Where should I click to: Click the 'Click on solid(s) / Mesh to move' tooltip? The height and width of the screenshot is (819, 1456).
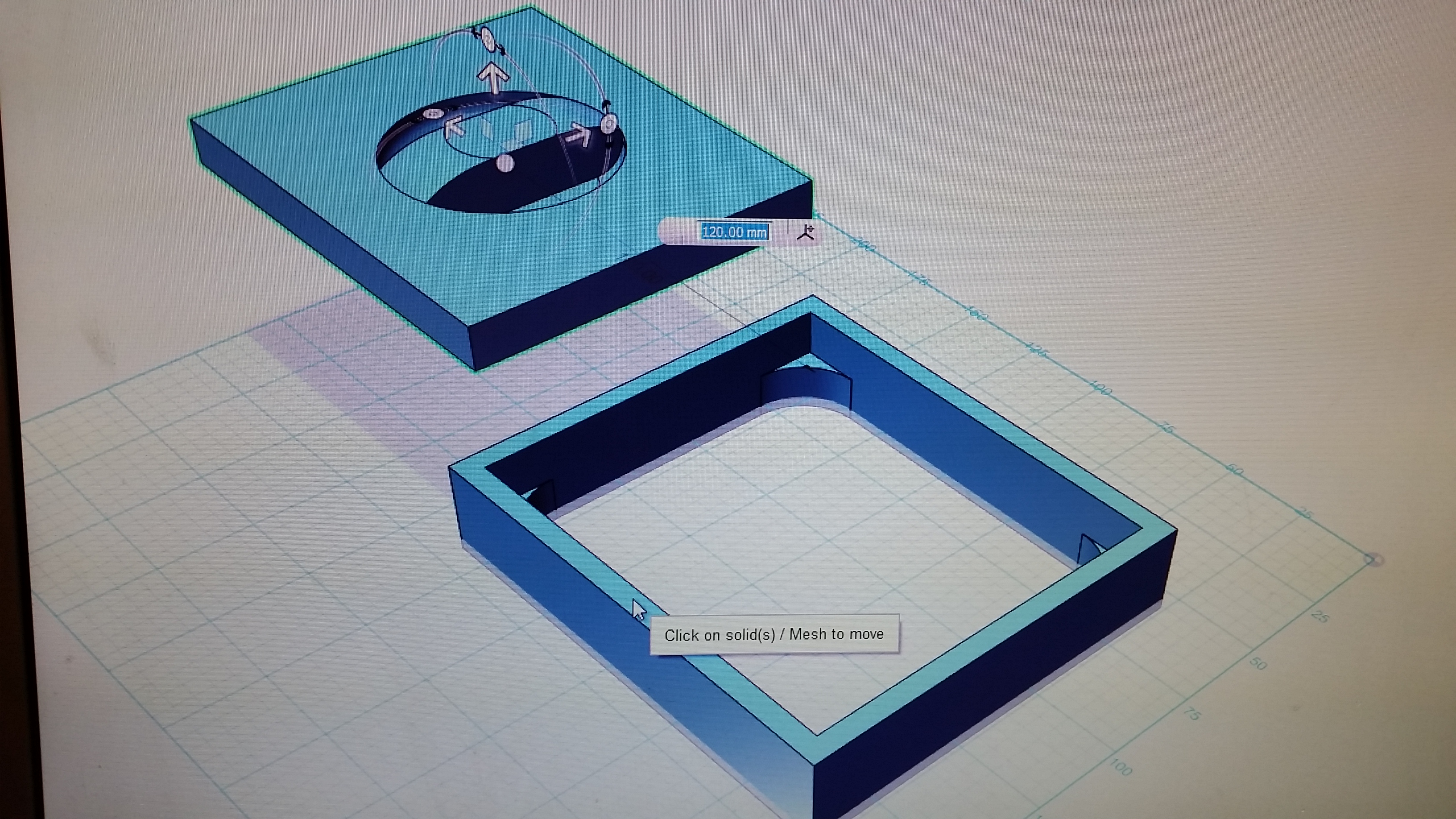tap(774, 634)
